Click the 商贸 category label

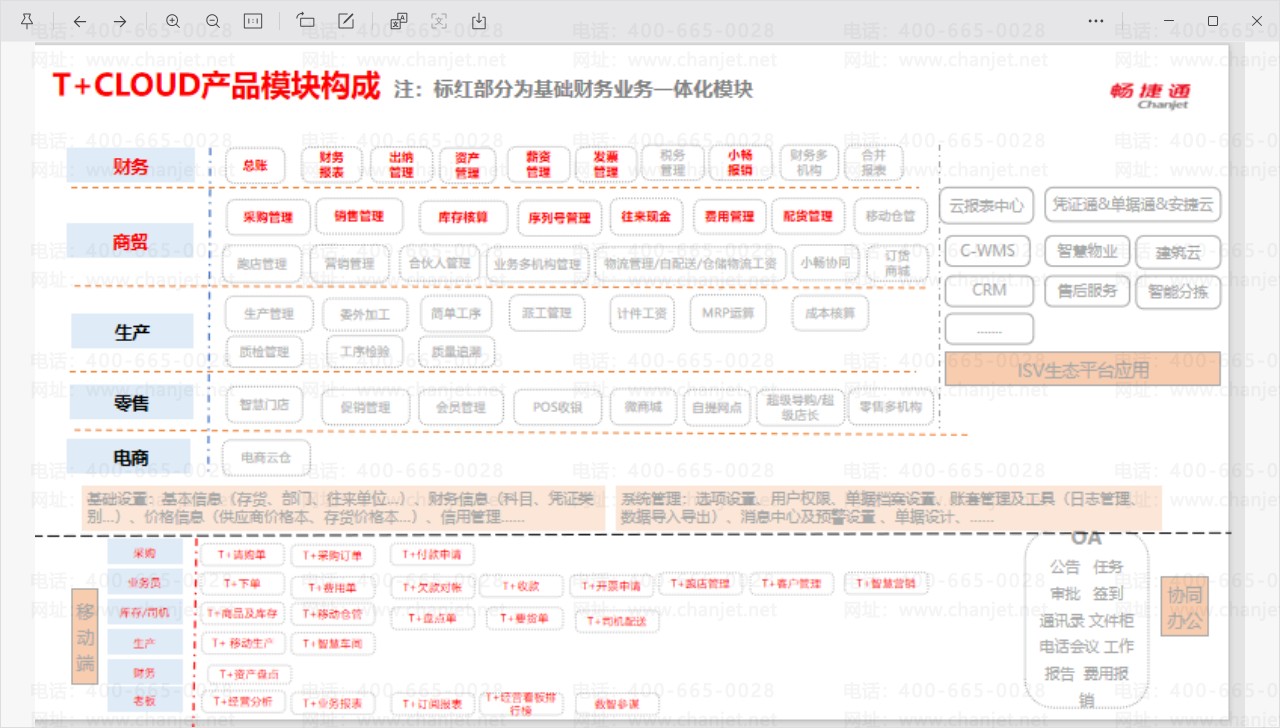click(x=130, y=241)
